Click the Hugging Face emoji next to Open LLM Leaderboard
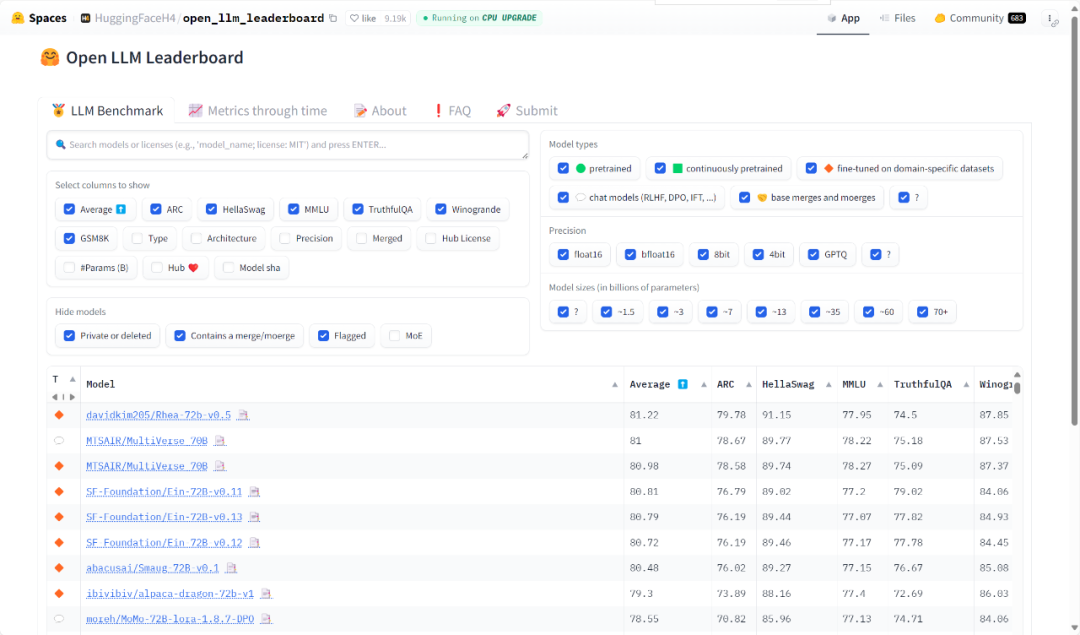Viewport: 1080px width, 635px height. 50,57
